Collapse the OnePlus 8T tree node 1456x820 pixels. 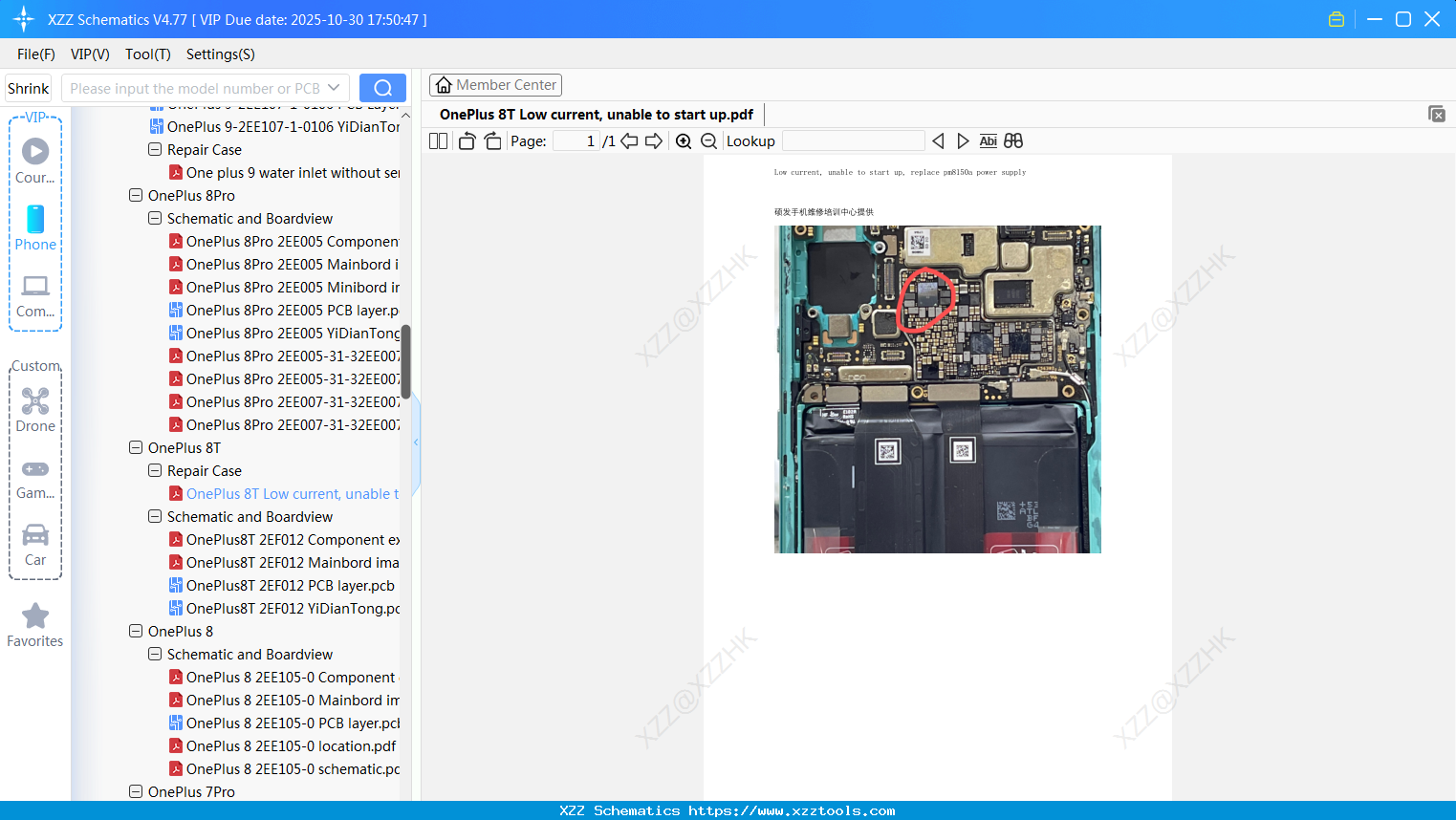(135, 447)
